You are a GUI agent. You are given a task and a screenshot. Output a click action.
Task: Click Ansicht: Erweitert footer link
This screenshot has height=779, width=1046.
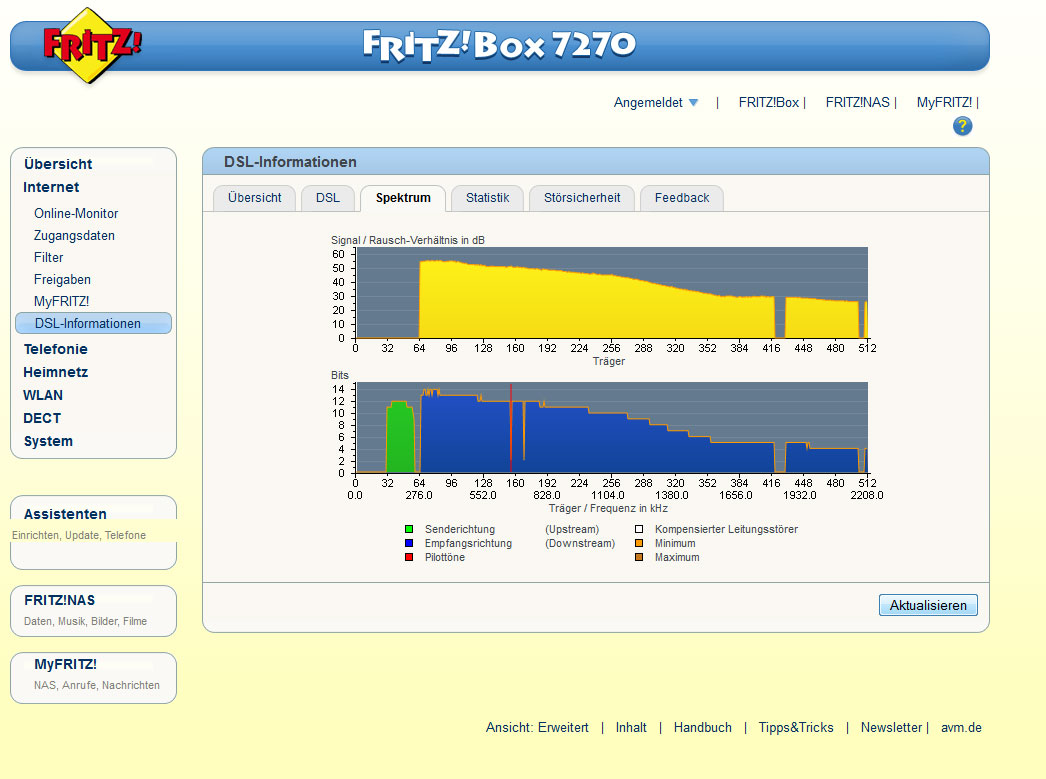537,728
